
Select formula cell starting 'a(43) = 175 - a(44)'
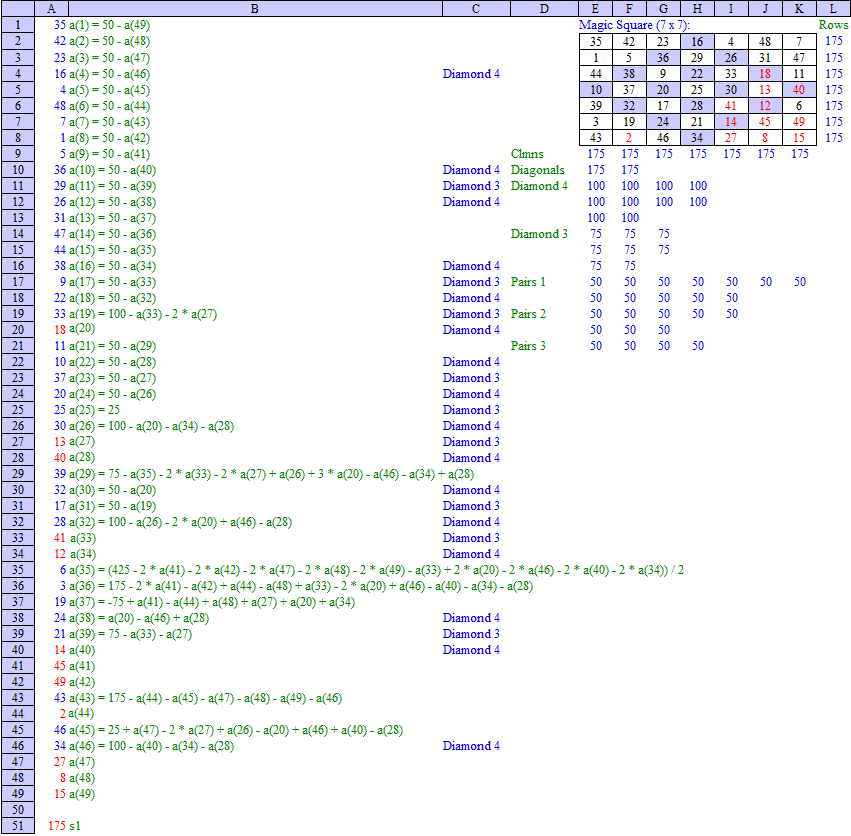pyautogui.click(x=205, y=698)
